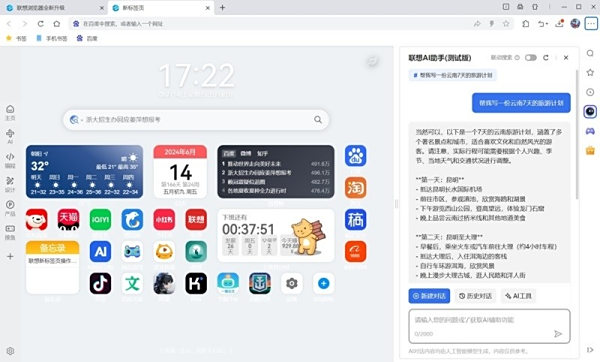Open the blue AI shortcut tile
Image resolution: width=600 pixels, height=362 pixels.
tap(100, 251)
